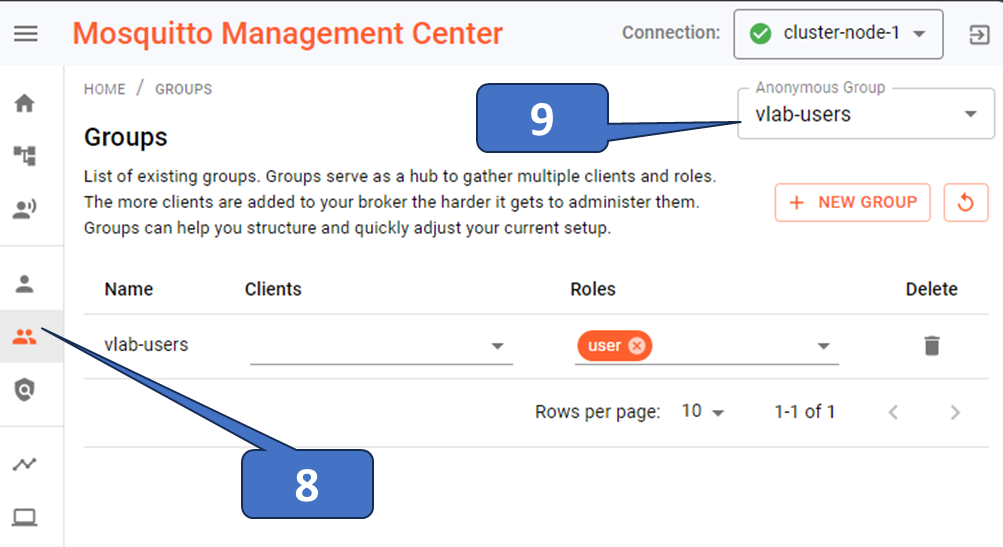1003x547 pixels.
Task: Go to the next page arrow
Action: [955, 412]
